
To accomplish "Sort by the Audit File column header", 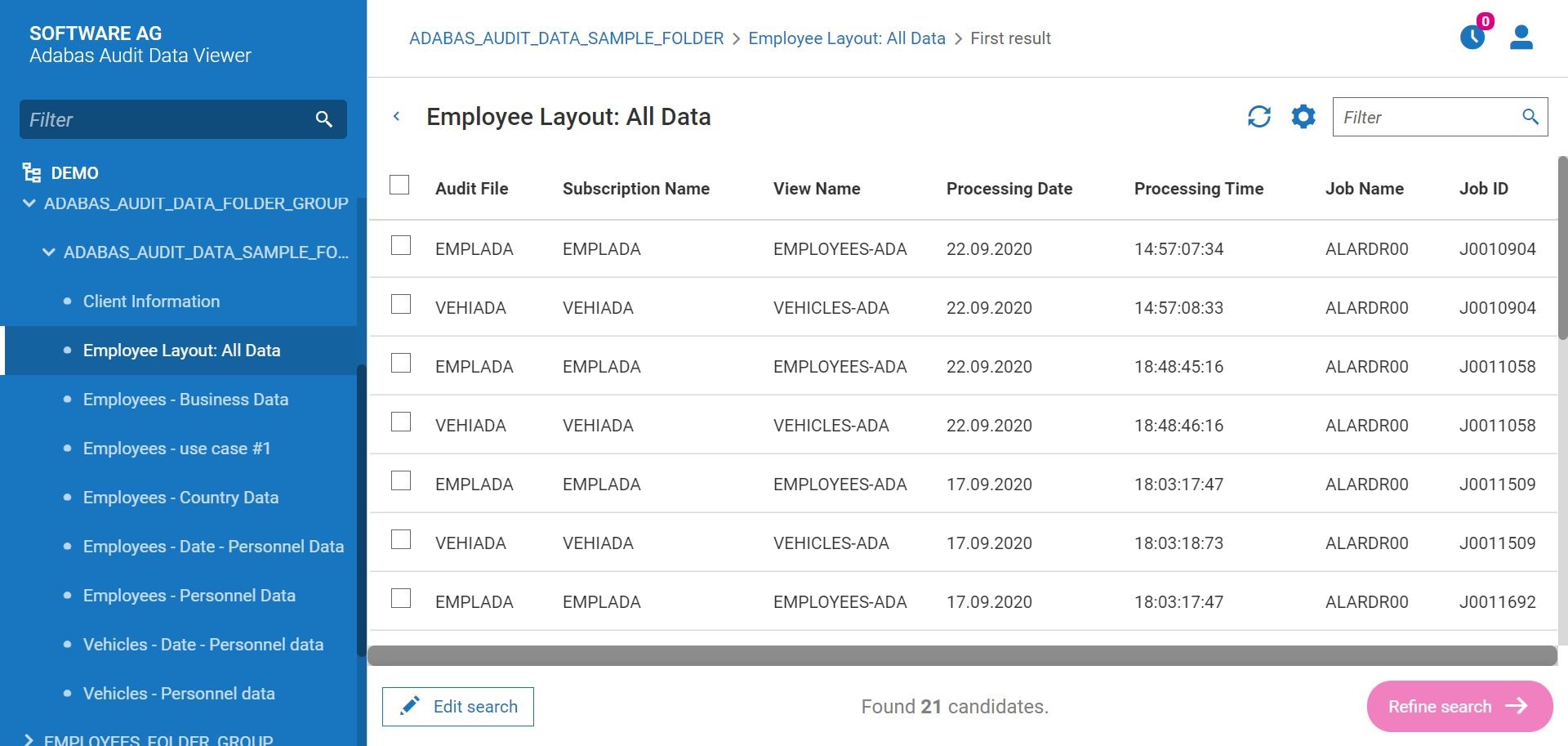I will tap(471, 189).
